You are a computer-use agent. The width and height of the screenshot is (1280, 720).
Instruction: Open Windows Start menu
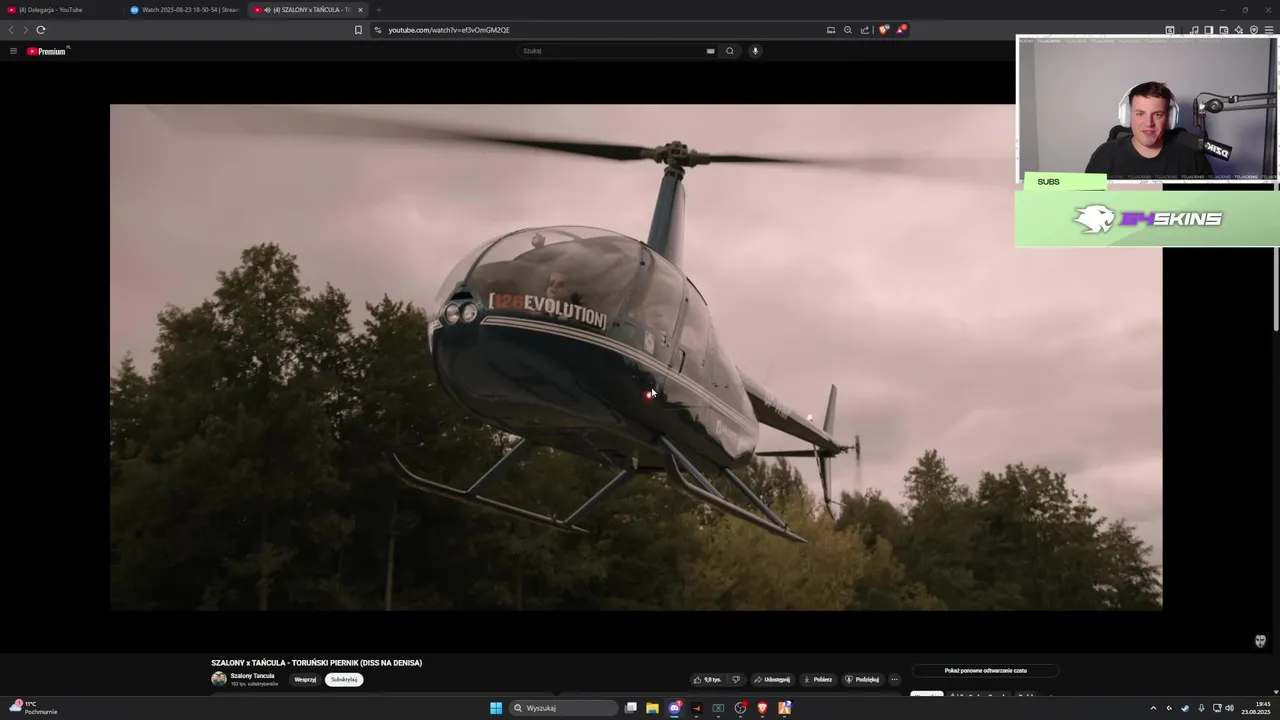point(496,708)
